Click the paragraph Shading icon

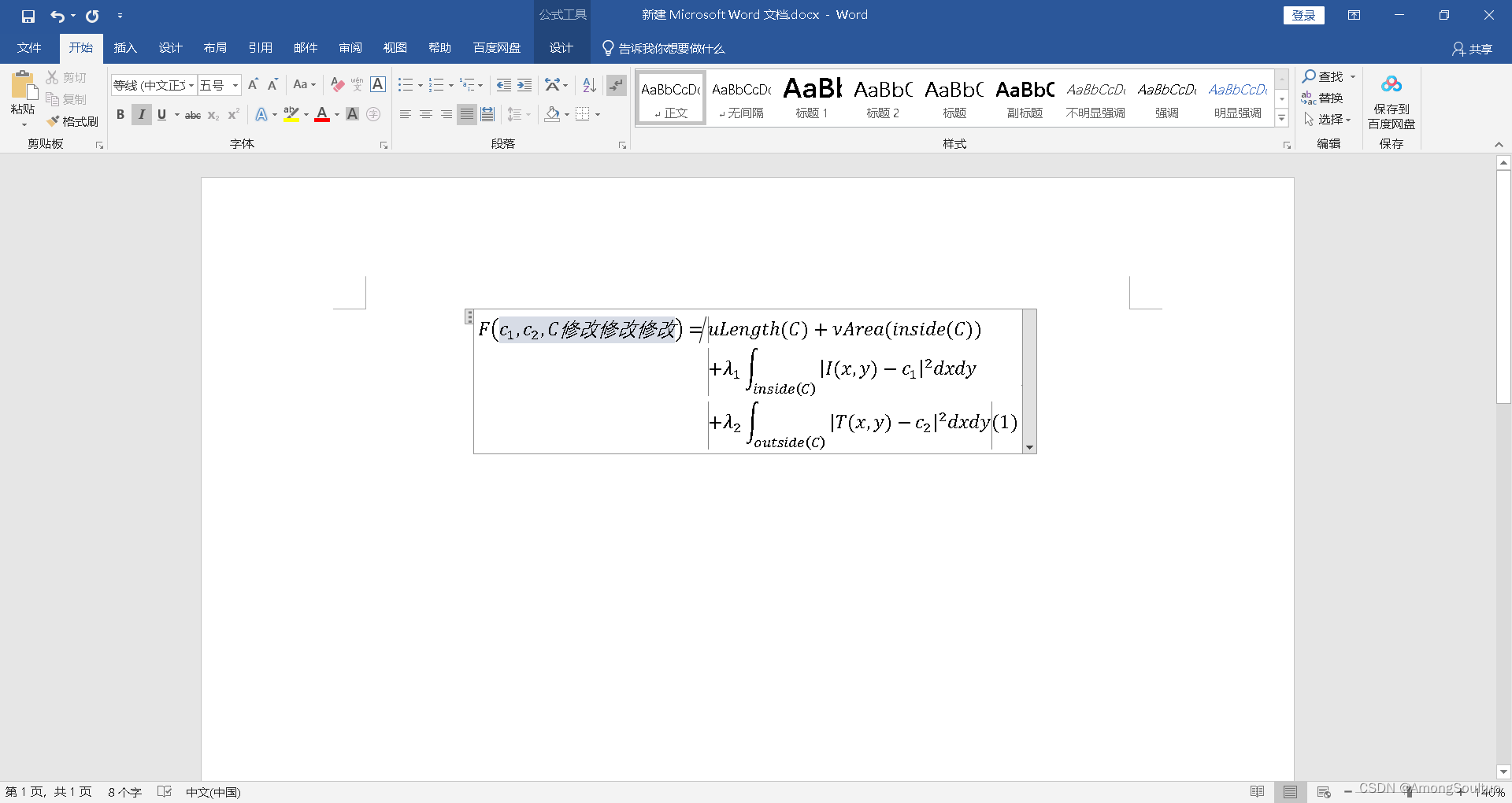click(551, 114)
